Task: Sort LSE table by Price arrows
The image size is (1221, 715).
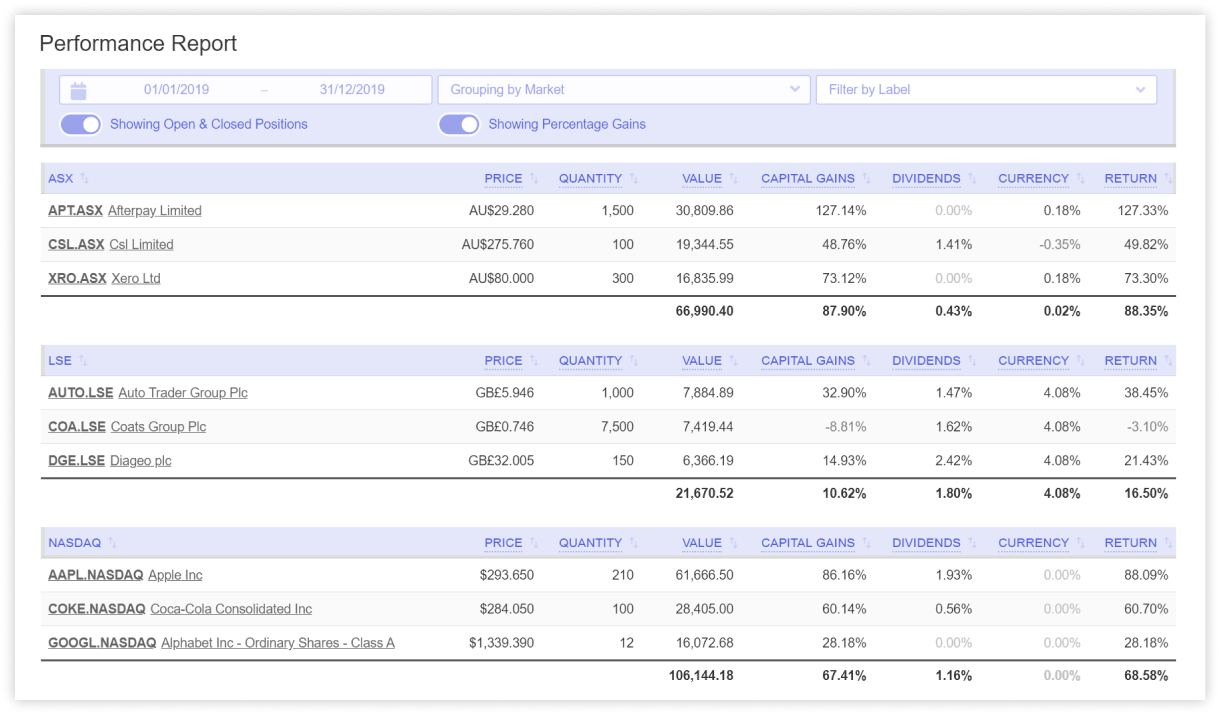Action: [x=534, y=361]
